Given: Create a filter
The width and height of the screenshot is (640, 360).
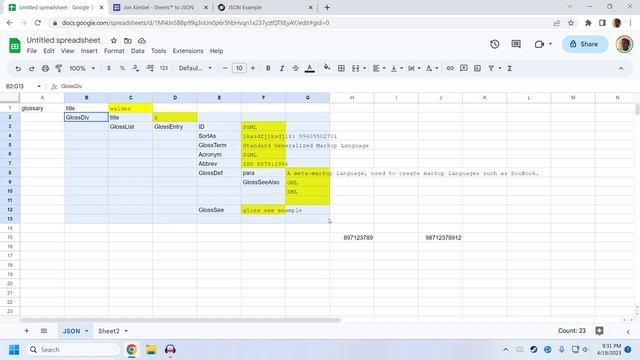Looking at the screenshot, I should 491,69.
